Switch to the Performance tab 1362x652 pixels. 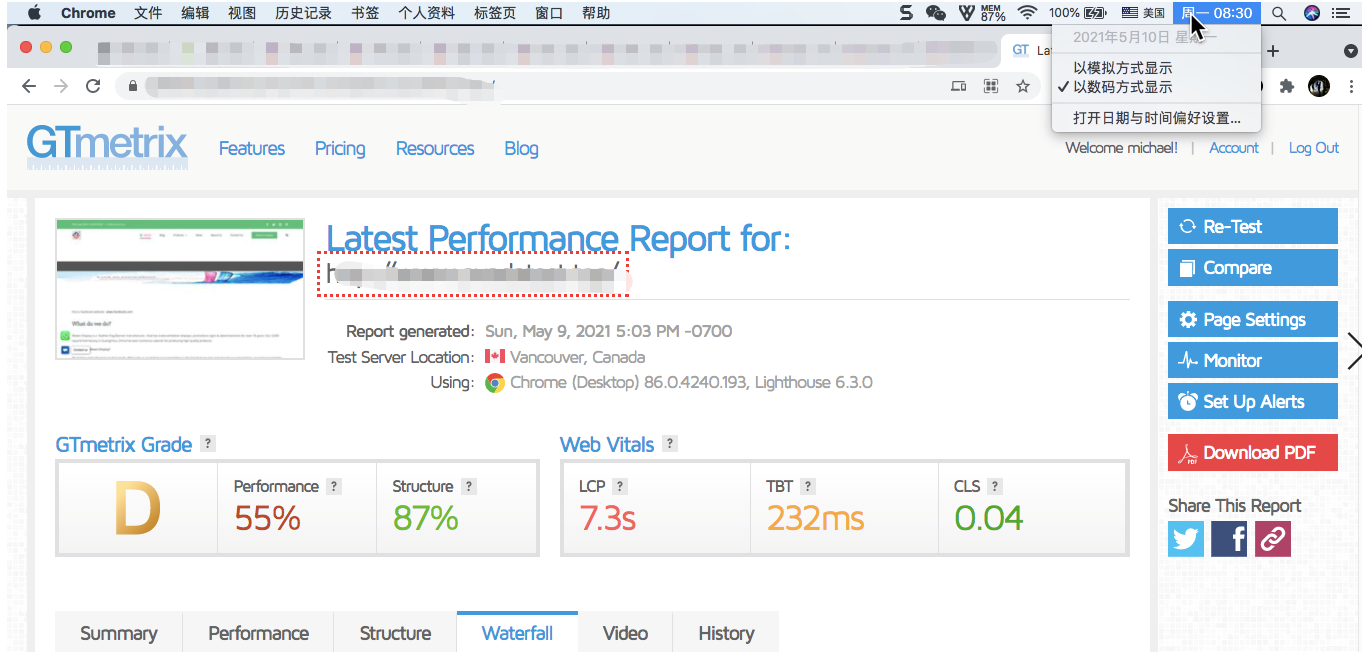click(258, 633)
